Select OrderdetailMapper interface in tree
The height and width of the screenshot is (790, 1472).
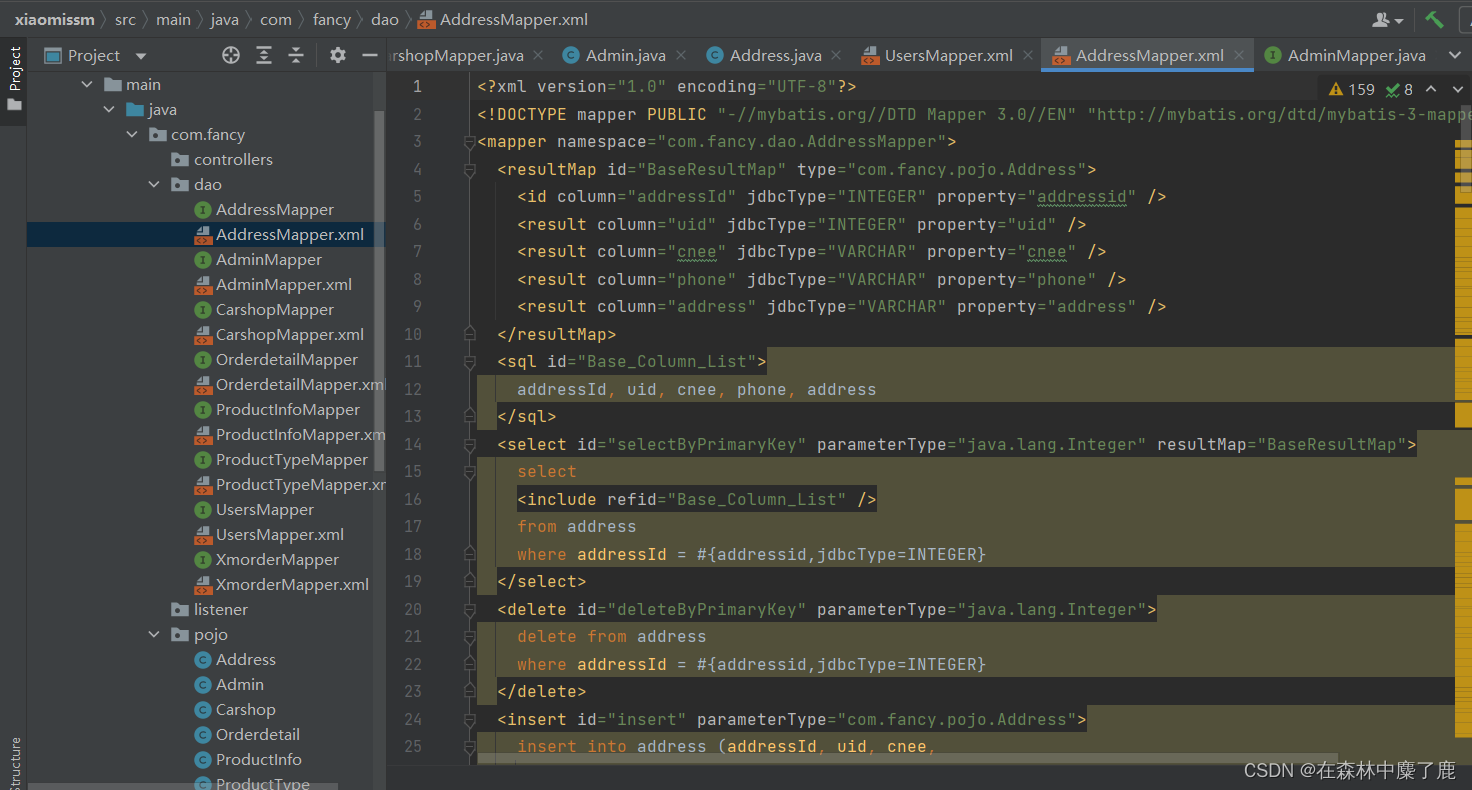(x=276, y=360)
